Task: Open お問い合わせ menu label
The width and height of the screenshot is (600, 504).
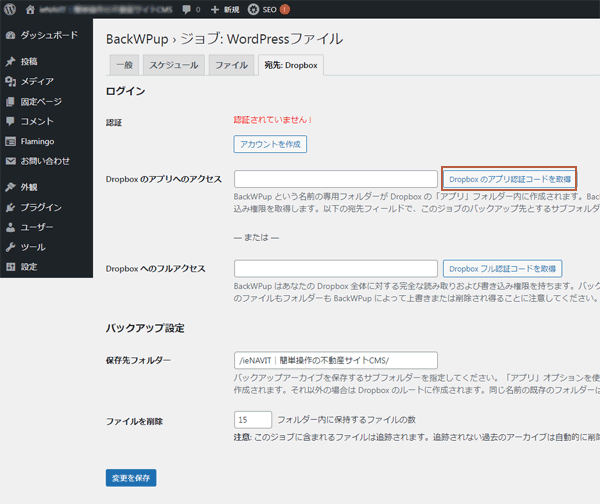Action: pyautogui.click(x=45, y=161)
